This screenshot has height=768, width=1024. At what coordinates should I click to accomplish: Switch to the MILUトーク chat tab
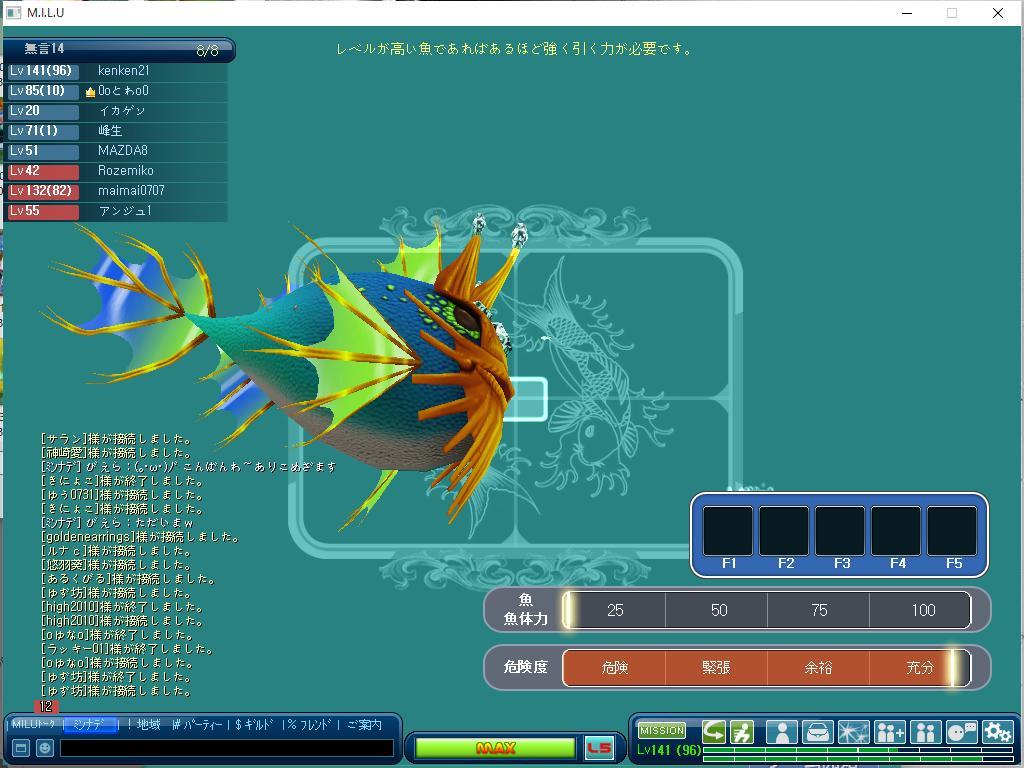[34, 725]
